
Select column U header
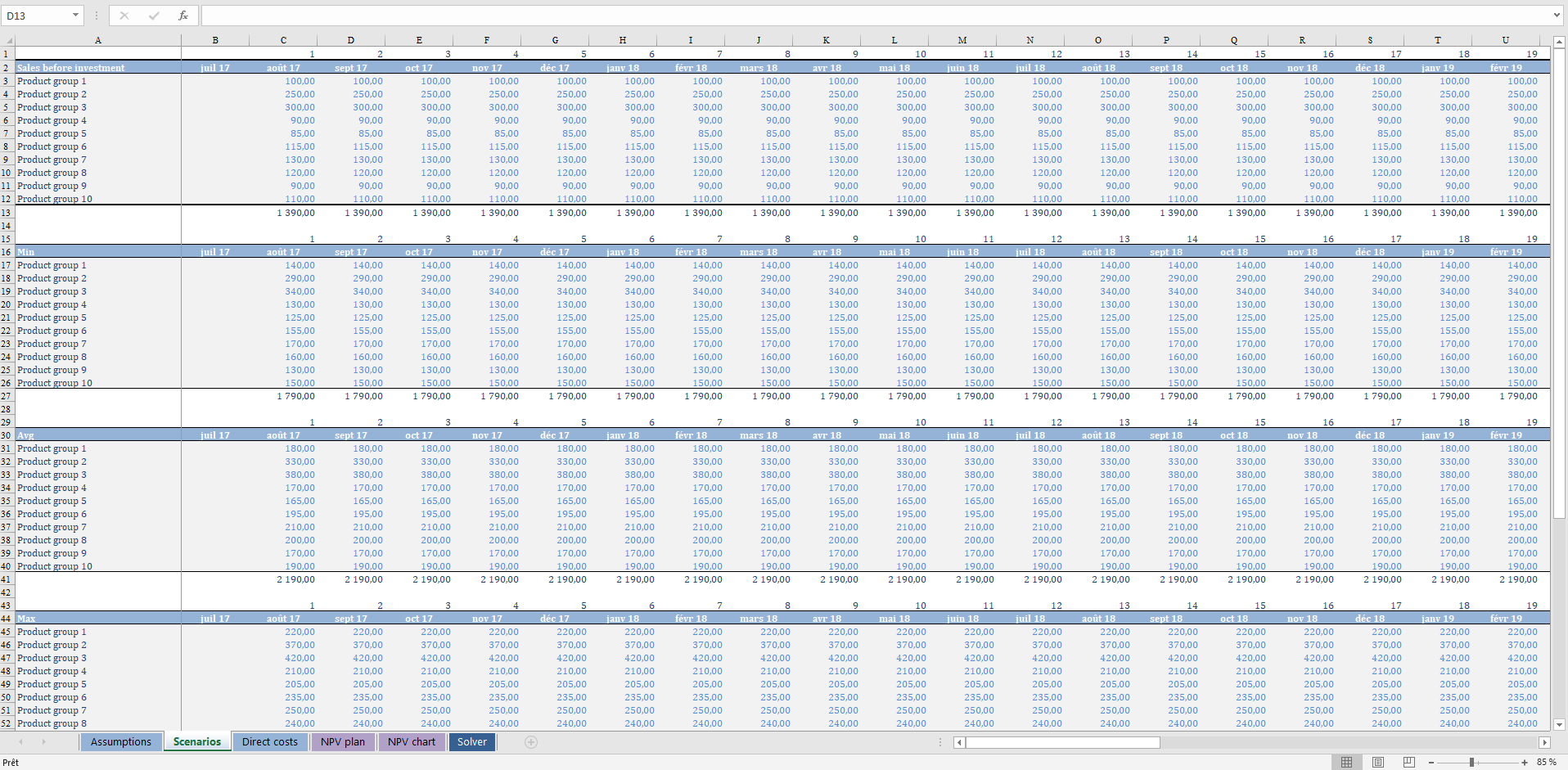[1506, 40]
